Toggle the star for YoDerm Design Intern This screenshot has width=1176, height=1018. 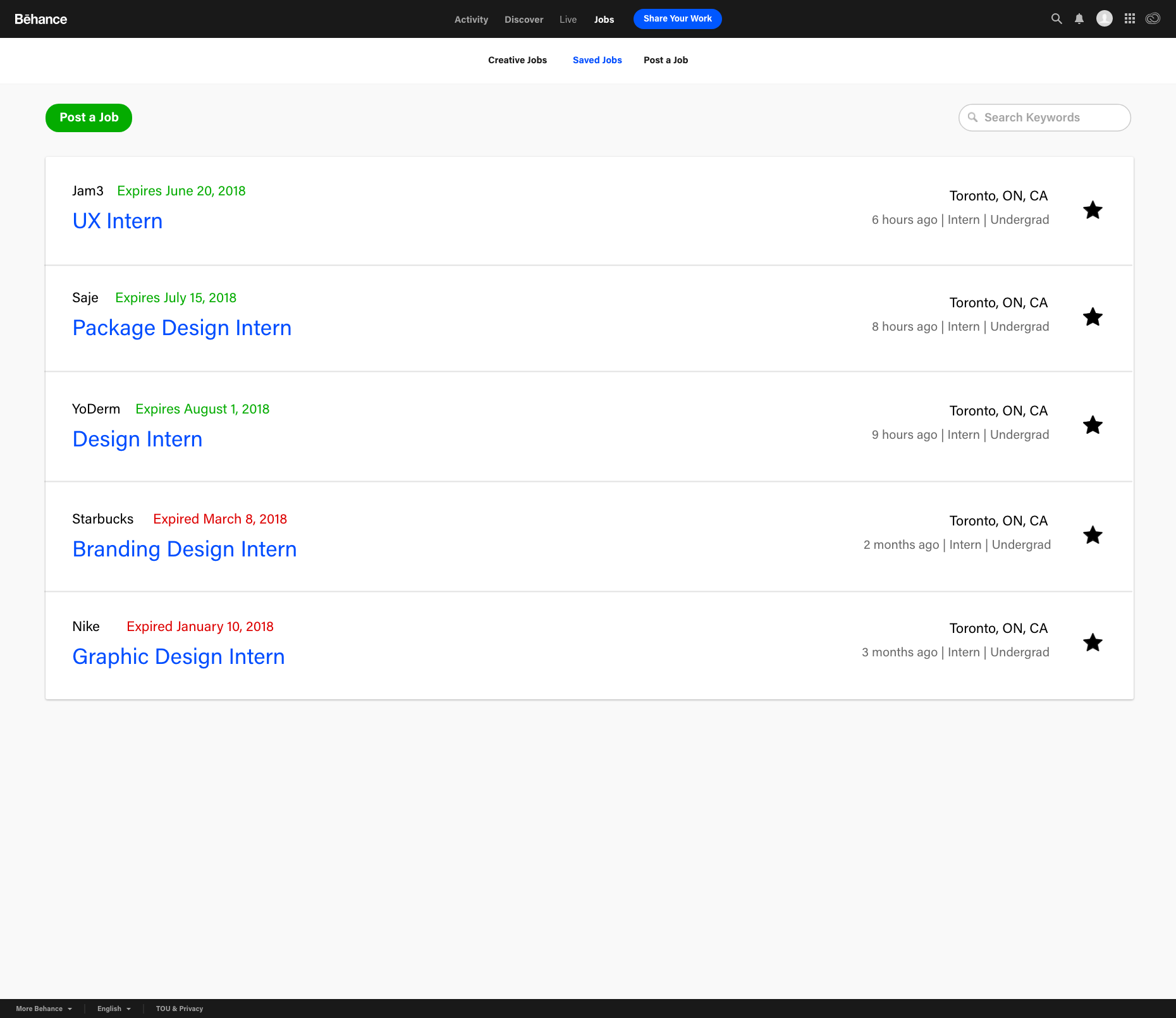(1093, 425)
